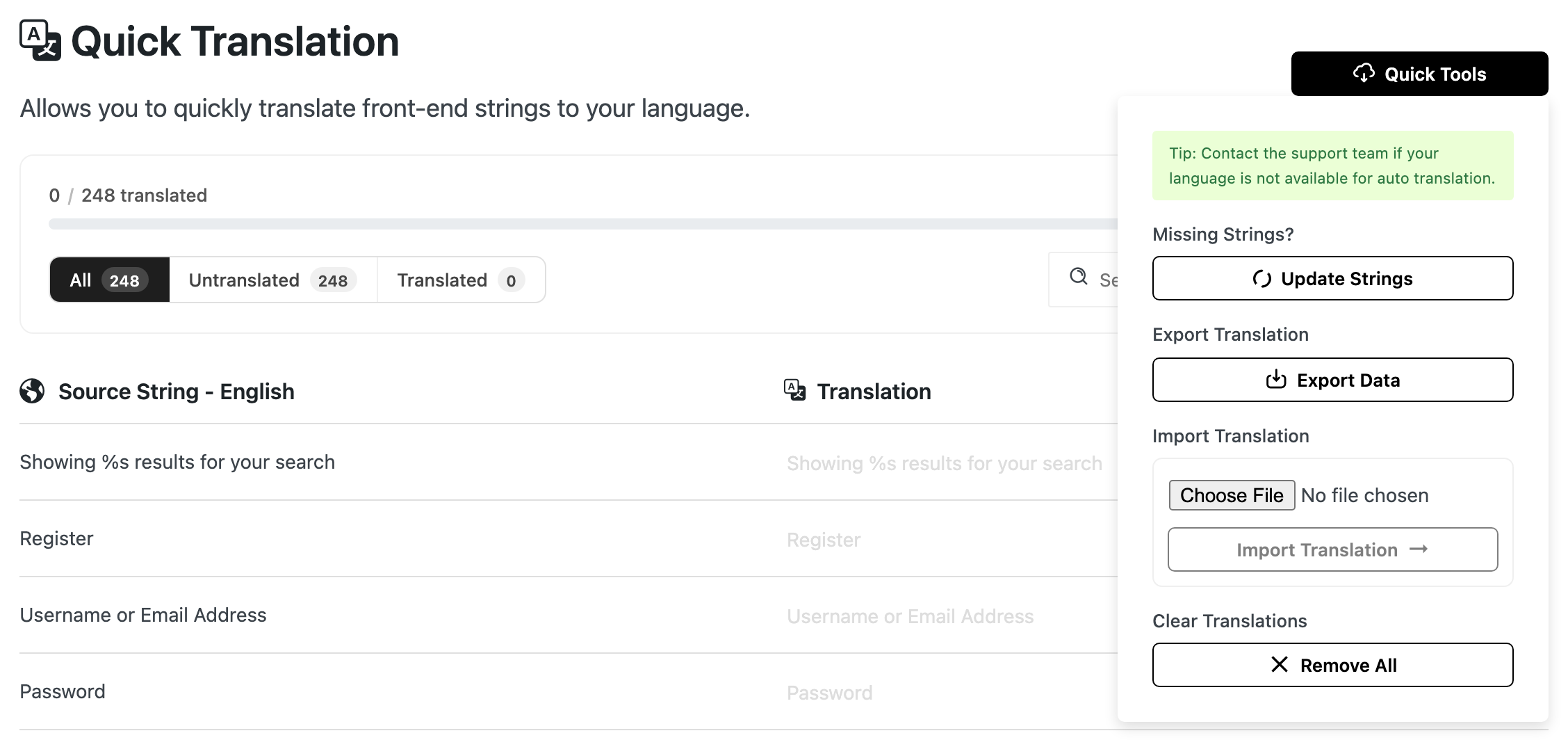
Task: Click the Import Translation button
Action: coord(1332,549)
